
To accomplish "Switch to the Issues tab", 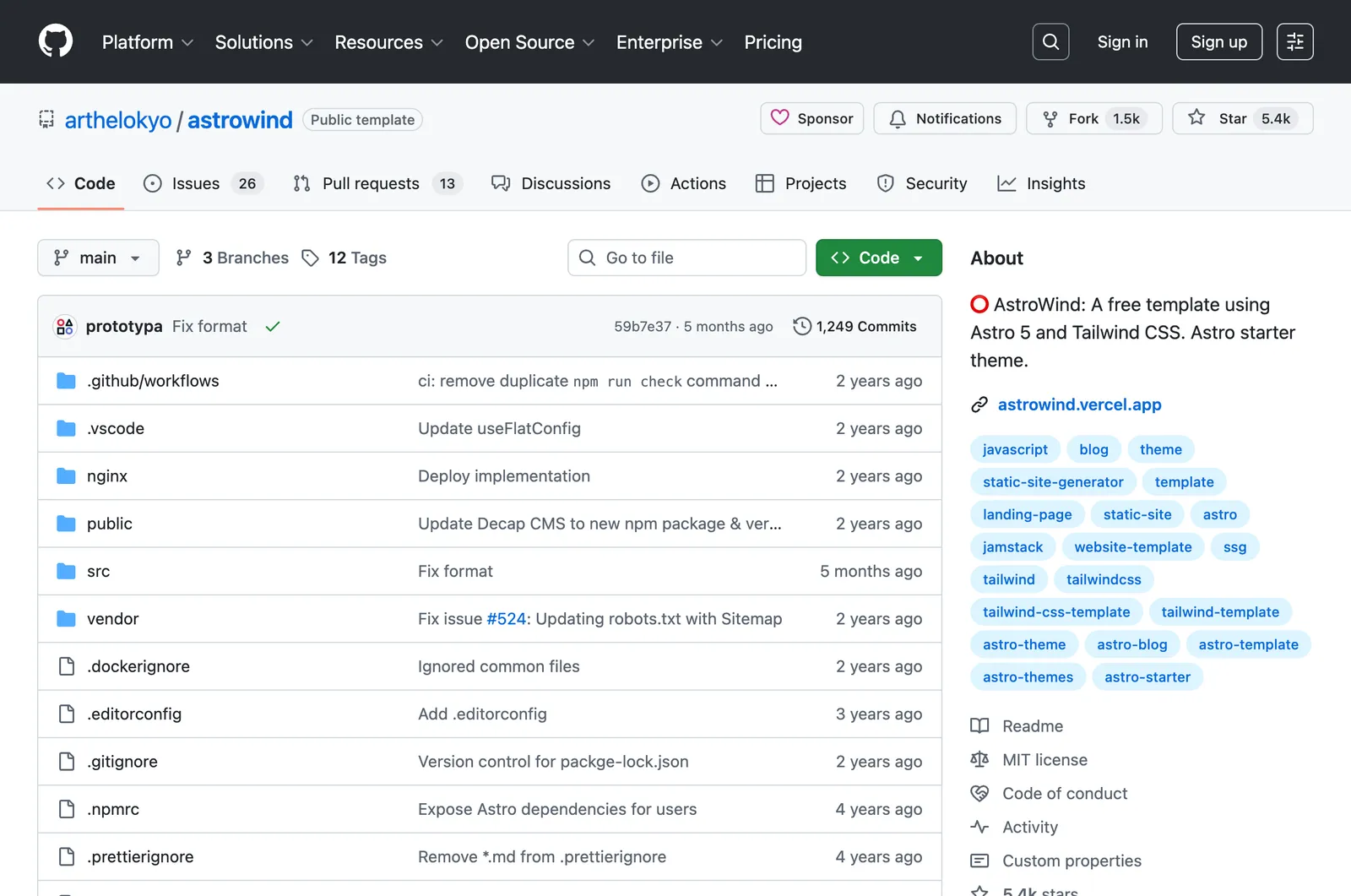I will [x=203, y=183].
